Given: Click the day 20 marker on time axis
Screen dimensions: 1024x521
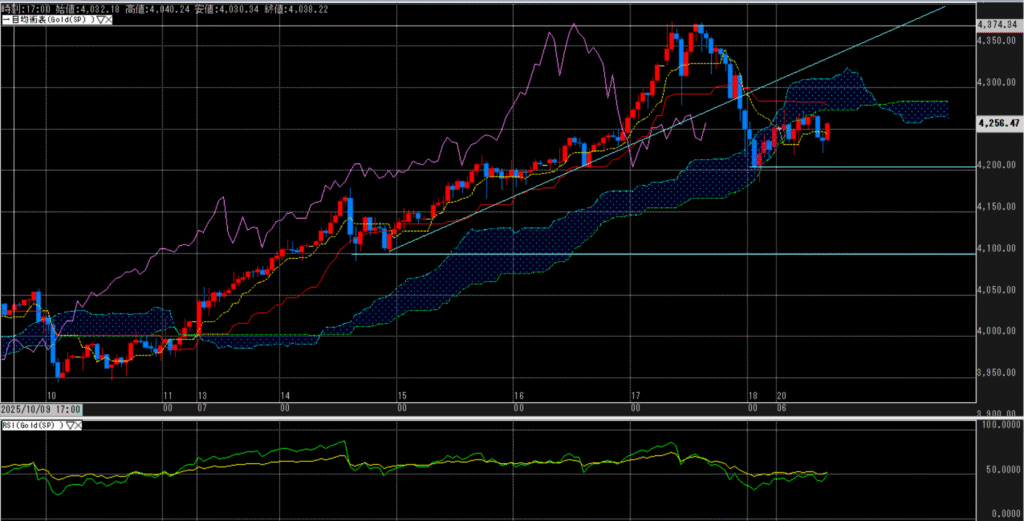Looking at the screenshot, I should 780,396.
